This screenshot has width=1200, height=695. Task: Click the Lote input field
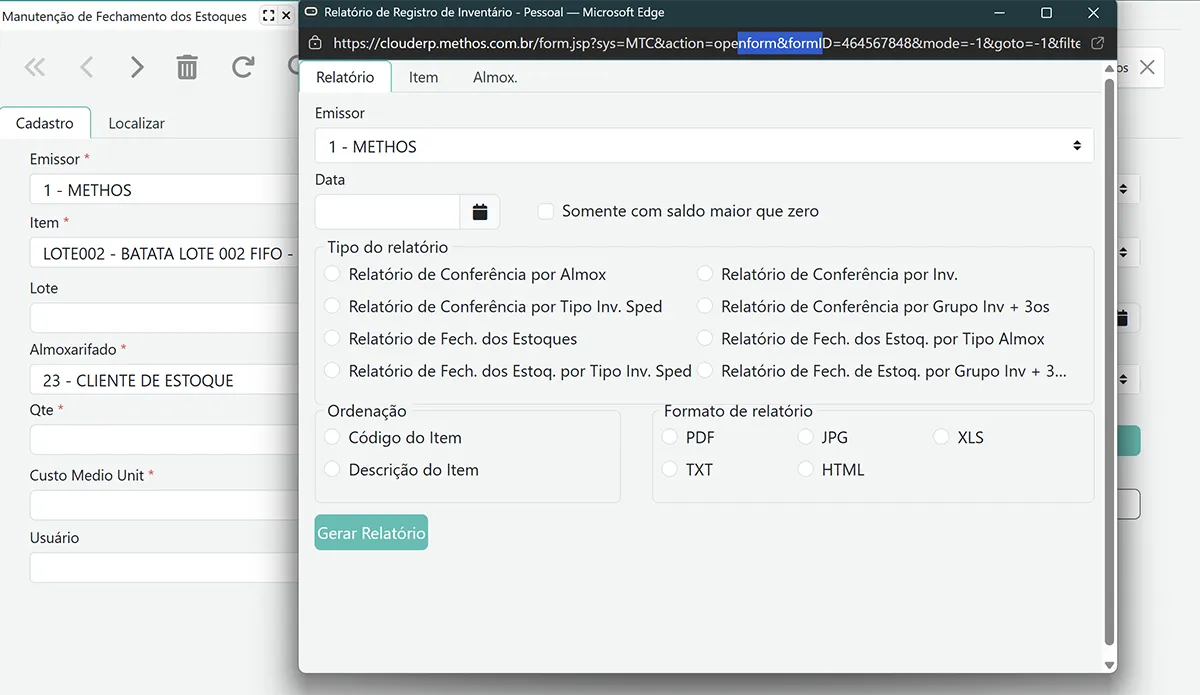pyautogui.click(x=164, y=318)
